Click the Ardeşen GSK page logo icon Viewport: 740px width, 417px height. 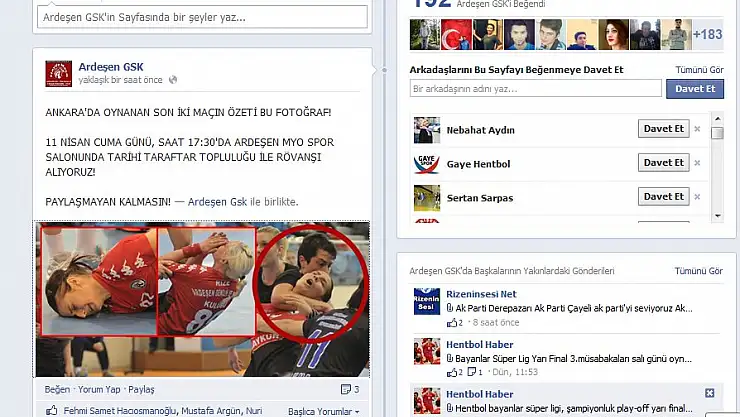click(59, 74)
